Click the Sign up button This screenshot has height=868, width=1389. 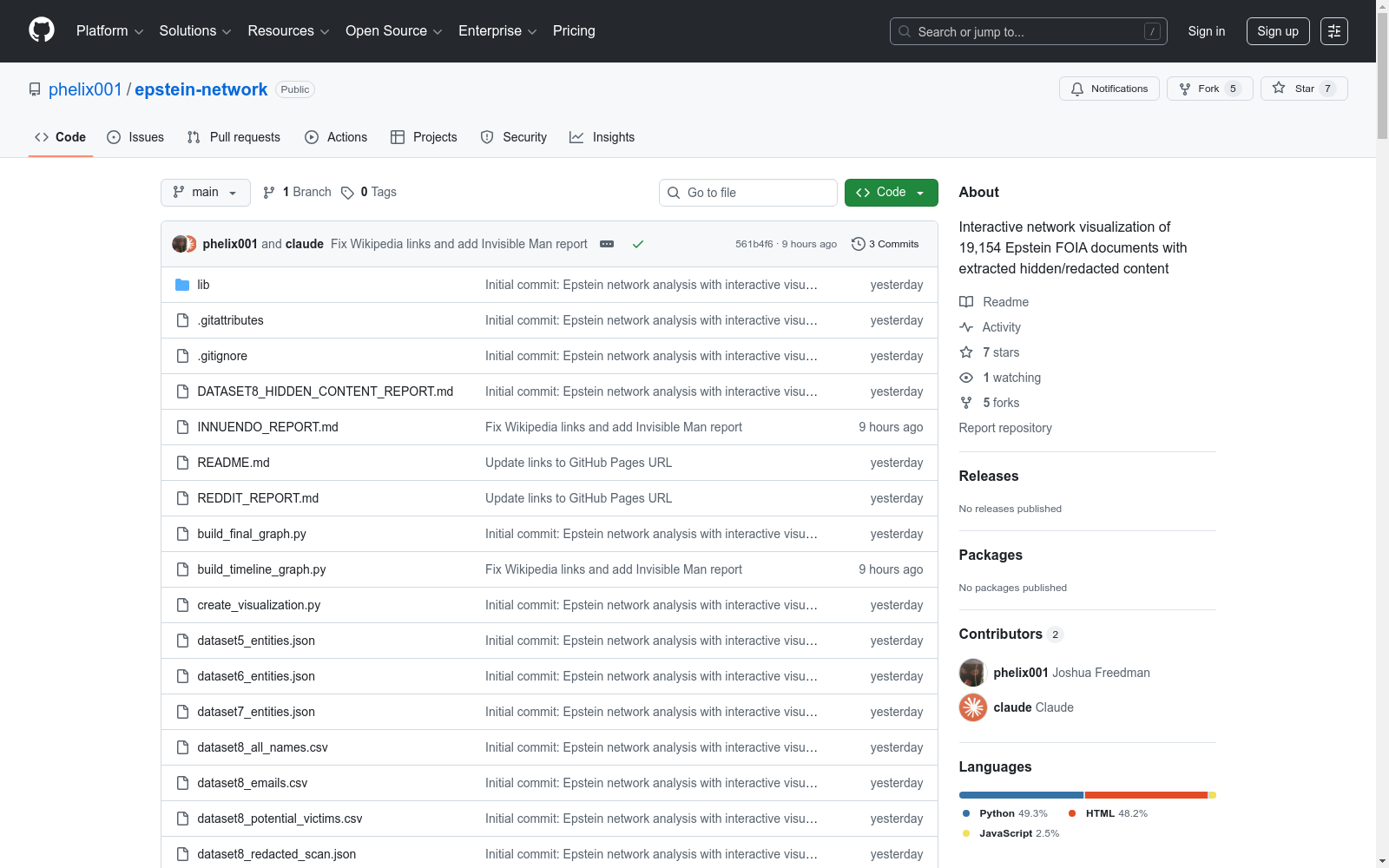pyautogui.click(x=1278, y=31)
